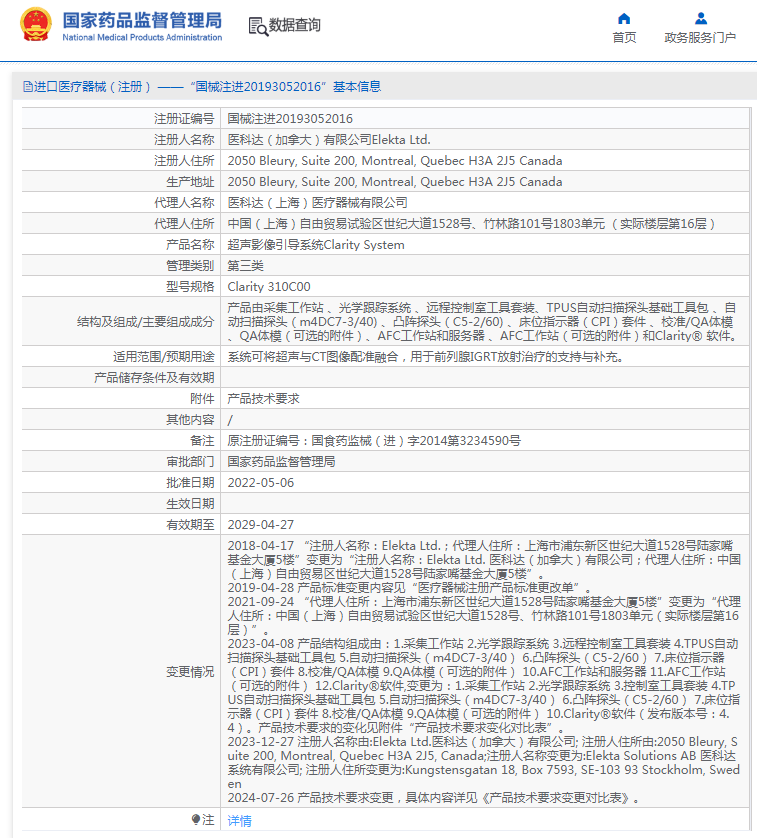Click the 2023-04-08 change record entry
The height and width of the screenshot is (838, 757).
[484, 686]
